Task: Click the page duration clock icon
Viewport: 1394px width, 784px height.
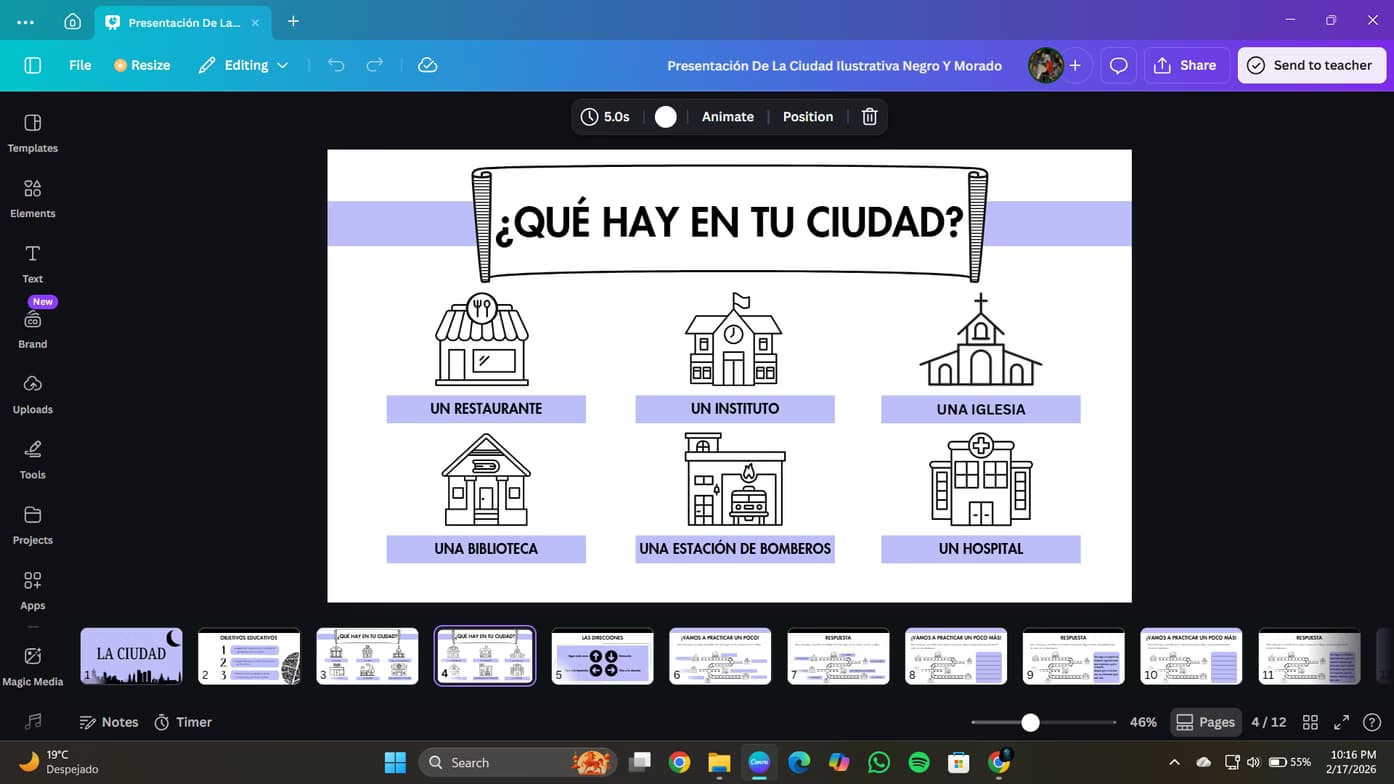Action: pyautogui.click(x=589, y=116)
